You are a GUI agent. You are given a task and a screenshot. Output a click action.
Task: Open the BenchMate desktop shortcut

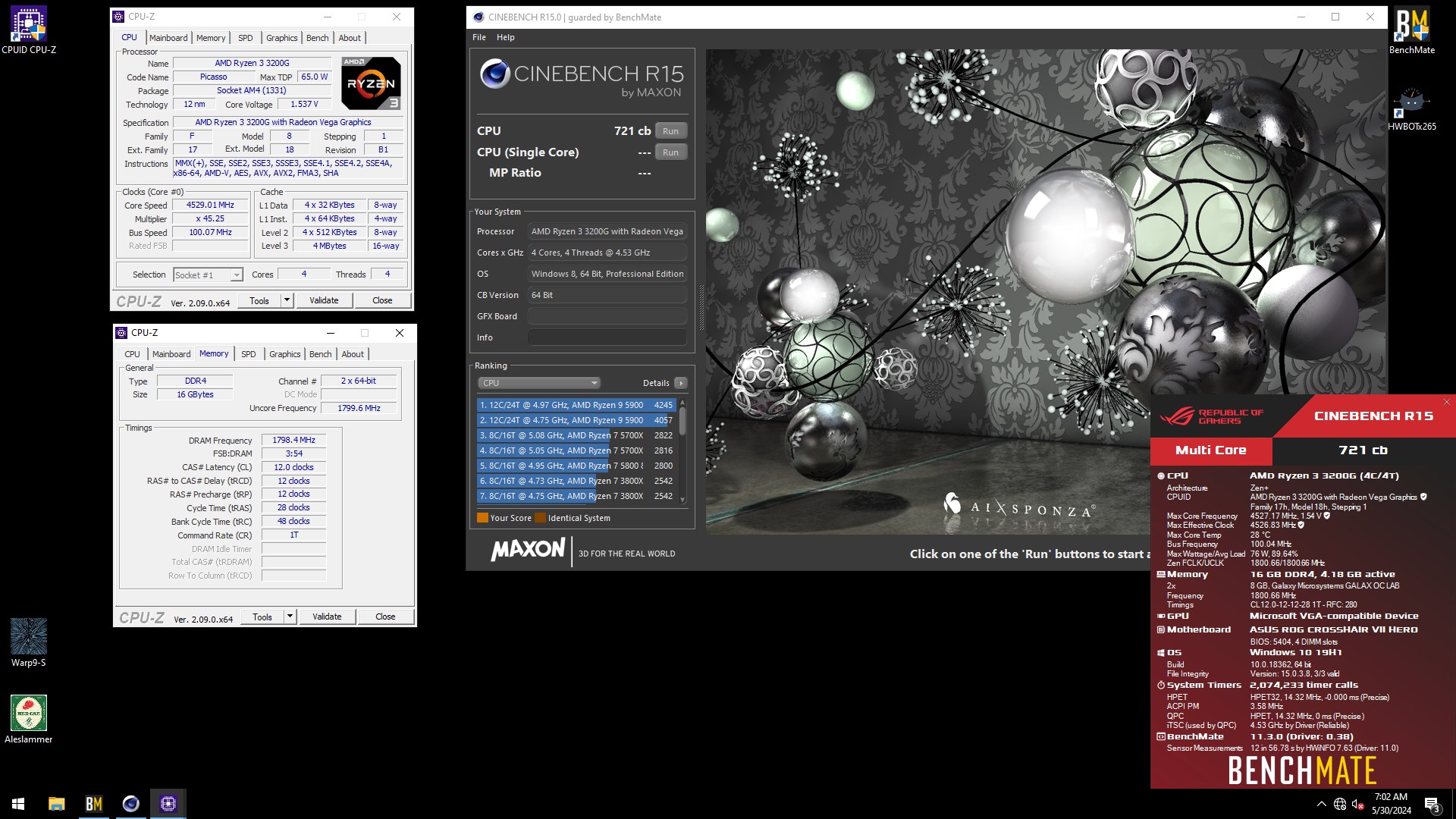click(x=1411, y=30)
